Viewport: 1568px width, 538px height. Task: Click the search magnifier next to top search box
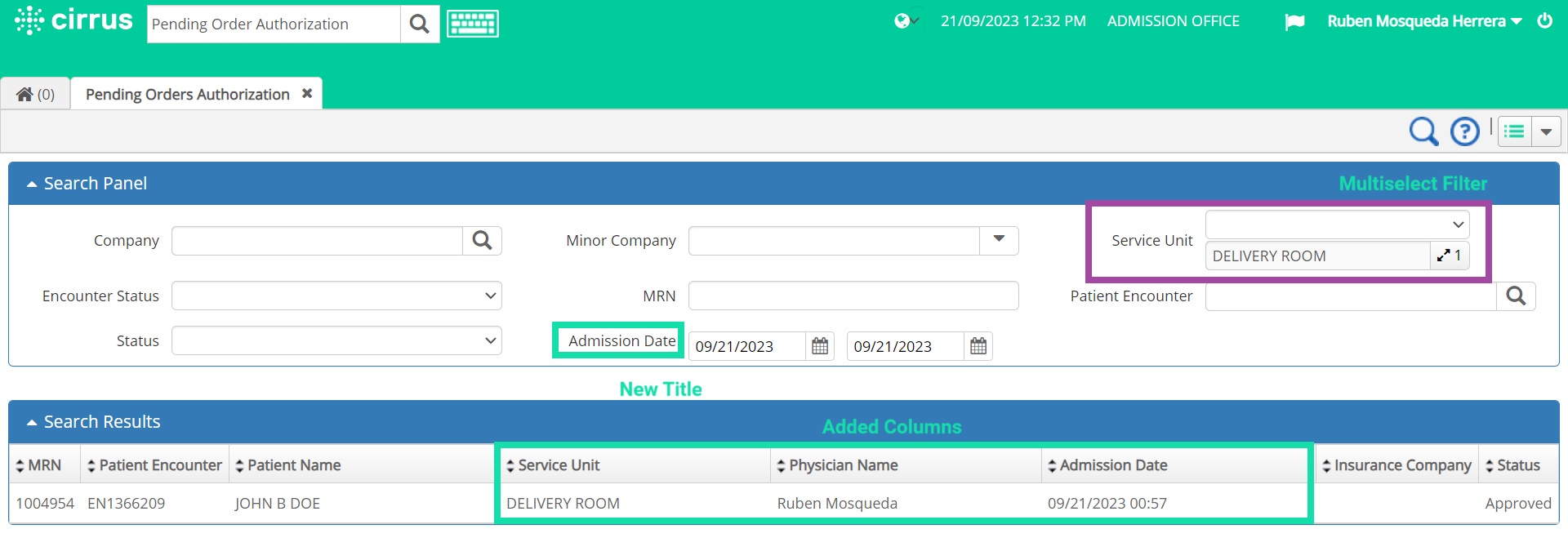[420, 24]
